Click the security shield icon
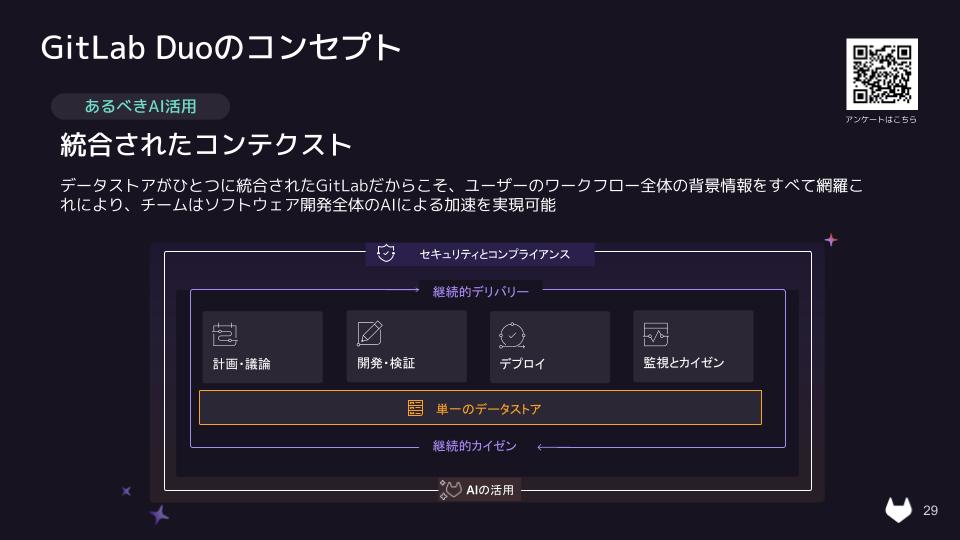The image size is (960, 540). 386,253
